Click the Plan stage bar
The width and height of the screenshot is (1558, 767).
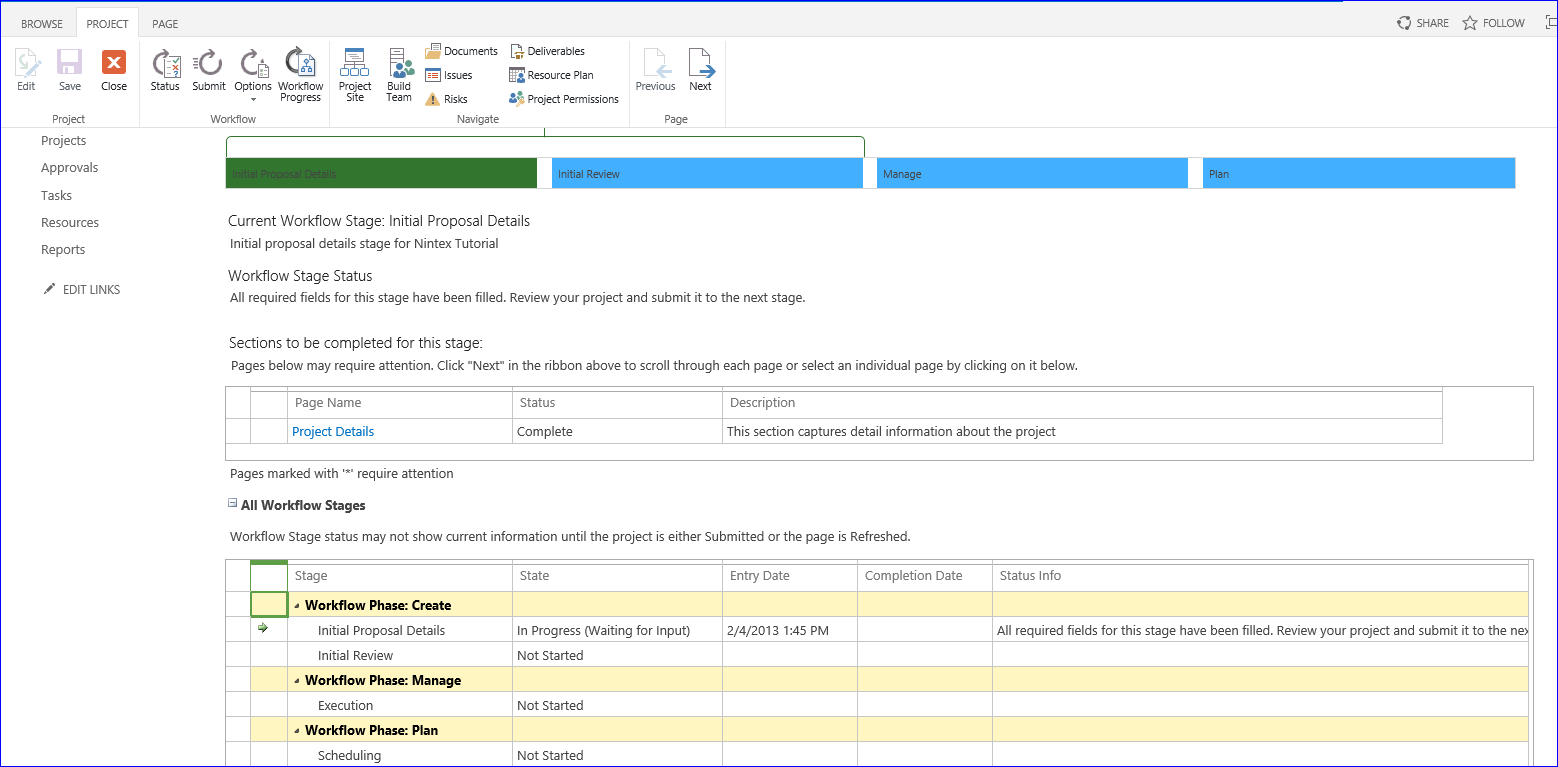(x=1359, y=173)
